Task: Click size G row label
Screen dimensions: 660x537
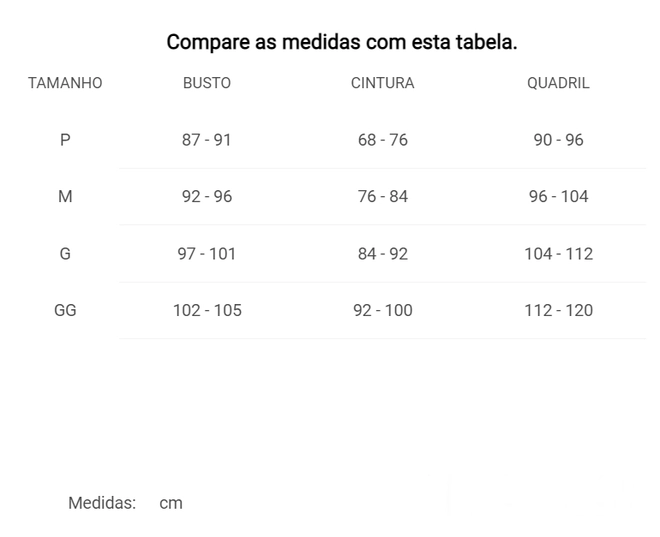Action: click(65, 254)
